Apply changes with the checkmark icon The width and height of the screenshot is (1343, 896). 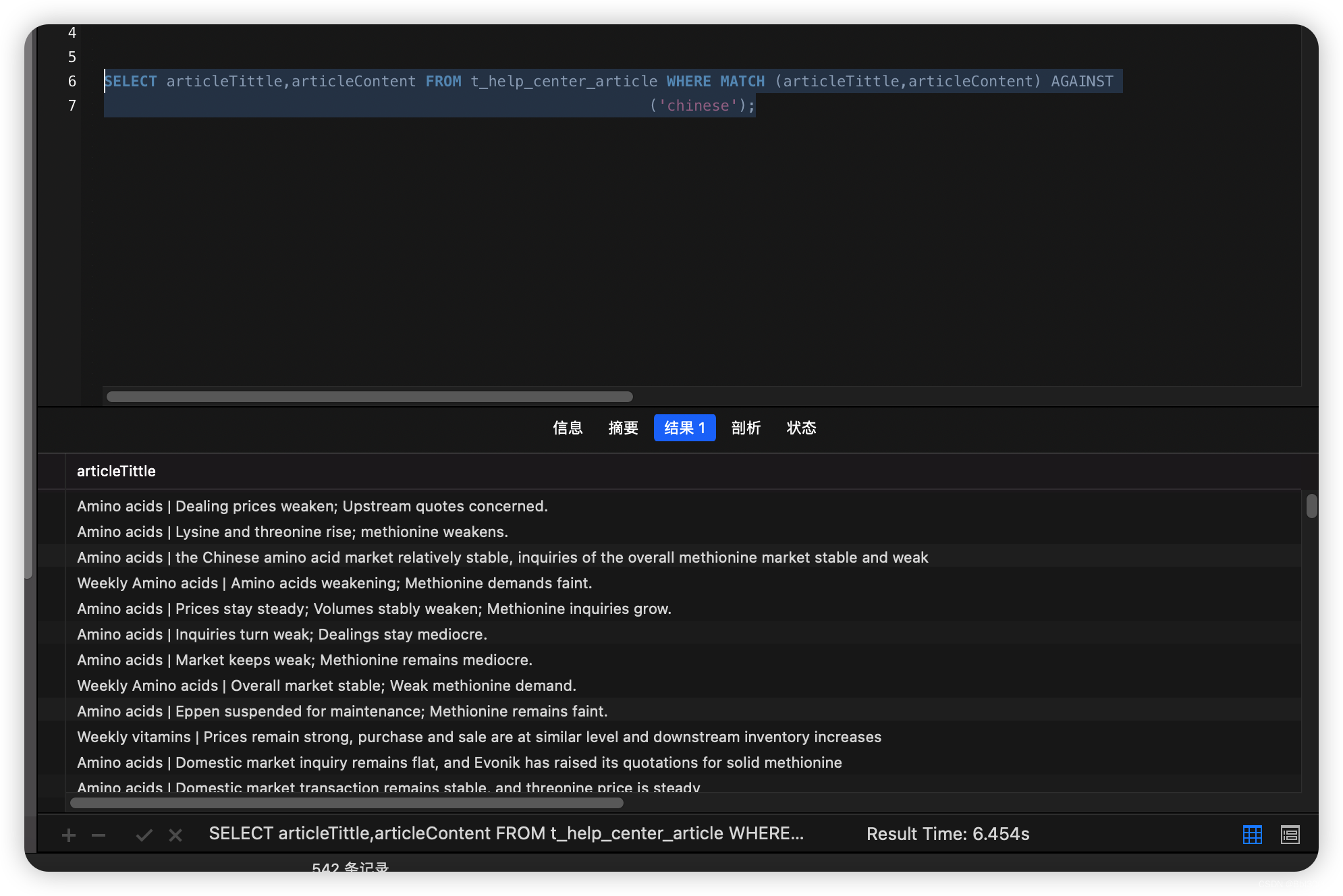(x=143, y=835)
